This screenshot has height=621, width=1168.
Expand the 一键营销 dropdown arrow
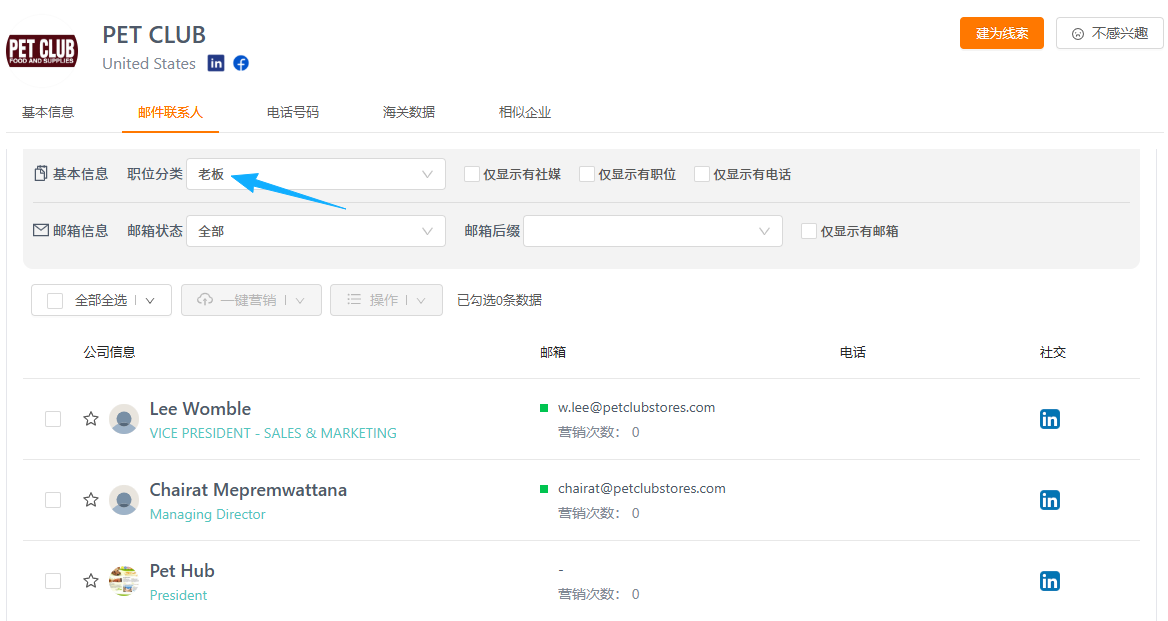point(300,300)
